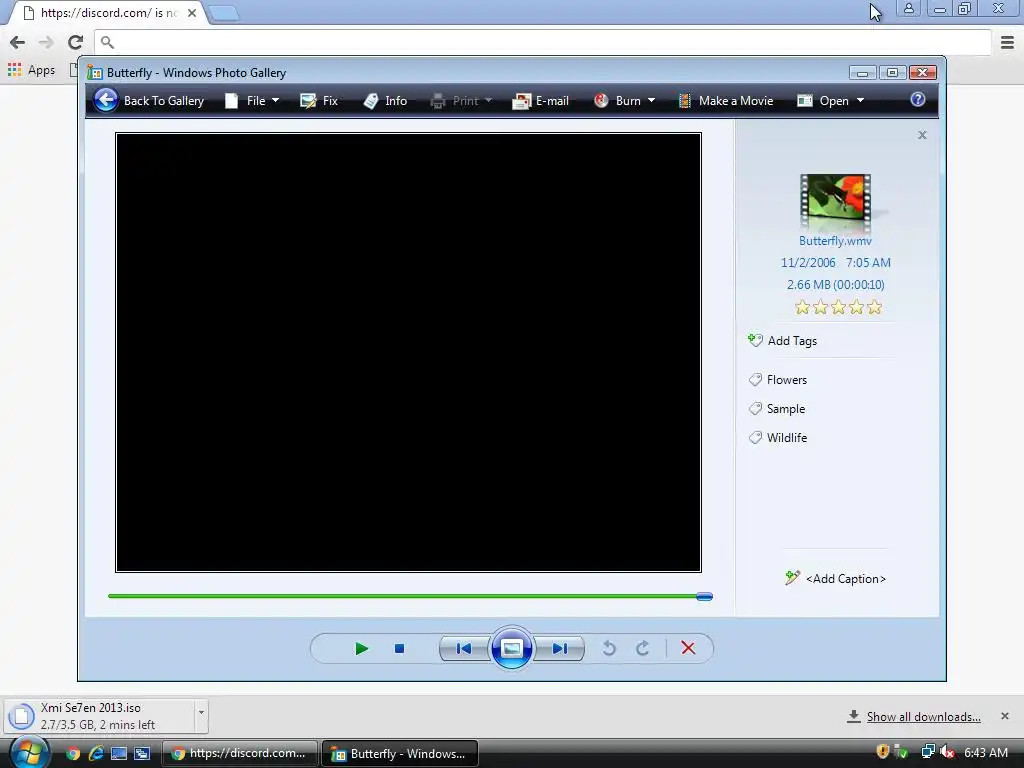Click the video seek slider handle
The image size is (1024, 768).
click(704, 596)
